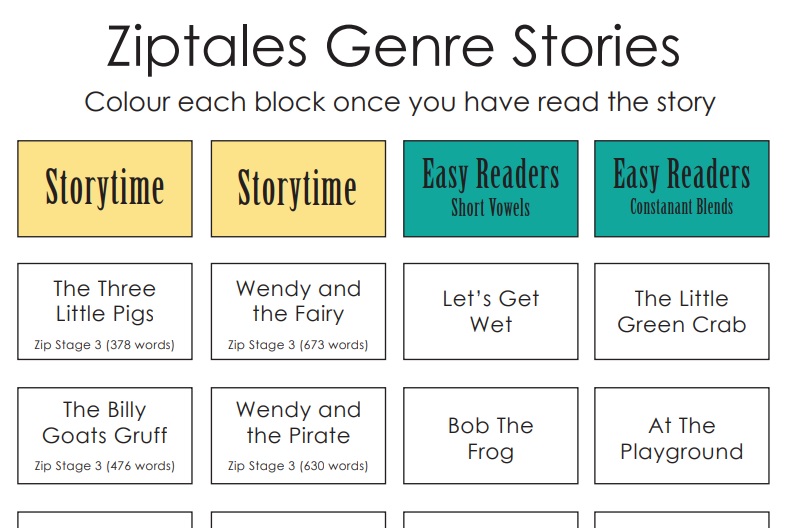Click the Ziptales Genre Stories title

[x=393, y=45]
